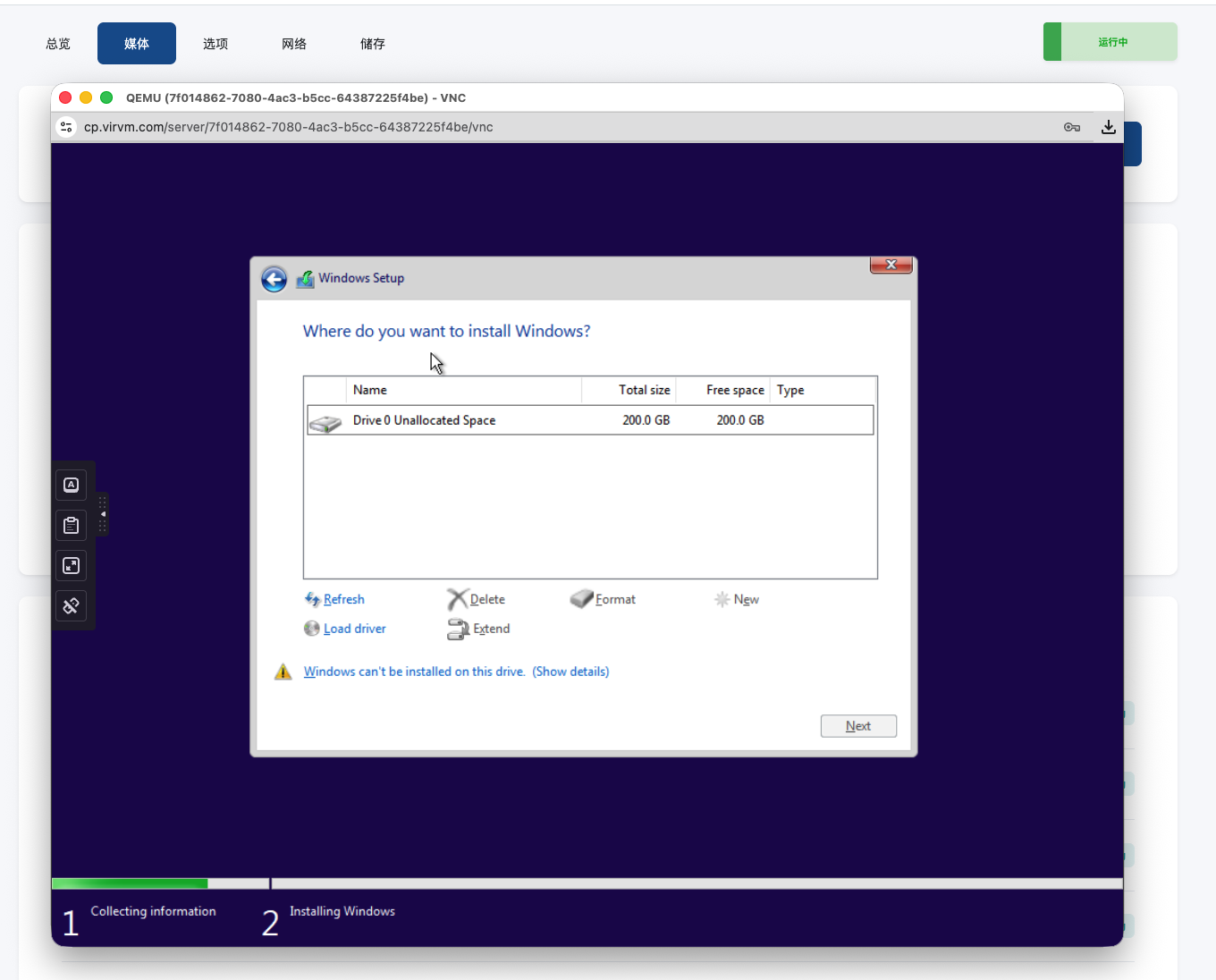Select the Drive 0 Unallocated Space row
1216x980 pixels.
[590, 420]
